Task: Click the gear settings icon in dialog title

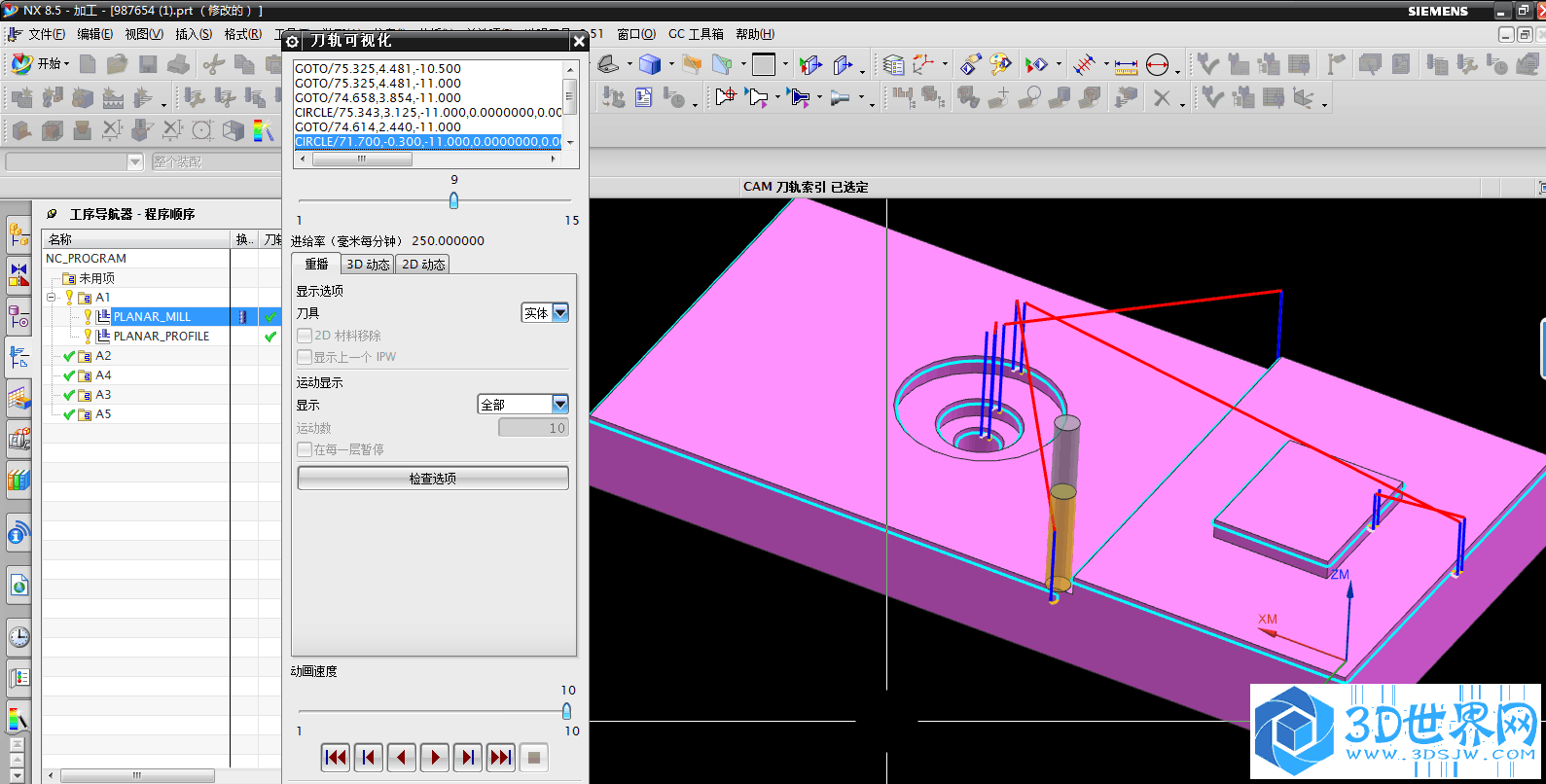Action: [292, 41]
